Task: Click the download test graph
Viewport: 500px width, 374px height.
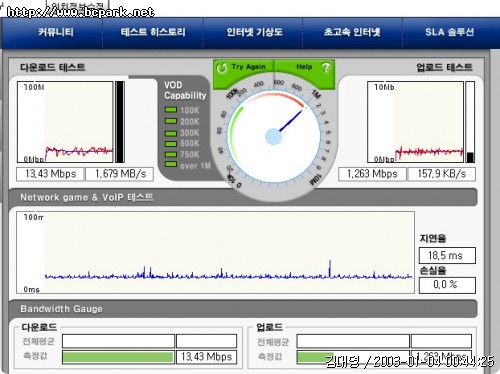Action: pyautogui.click(x=65, y=122)
